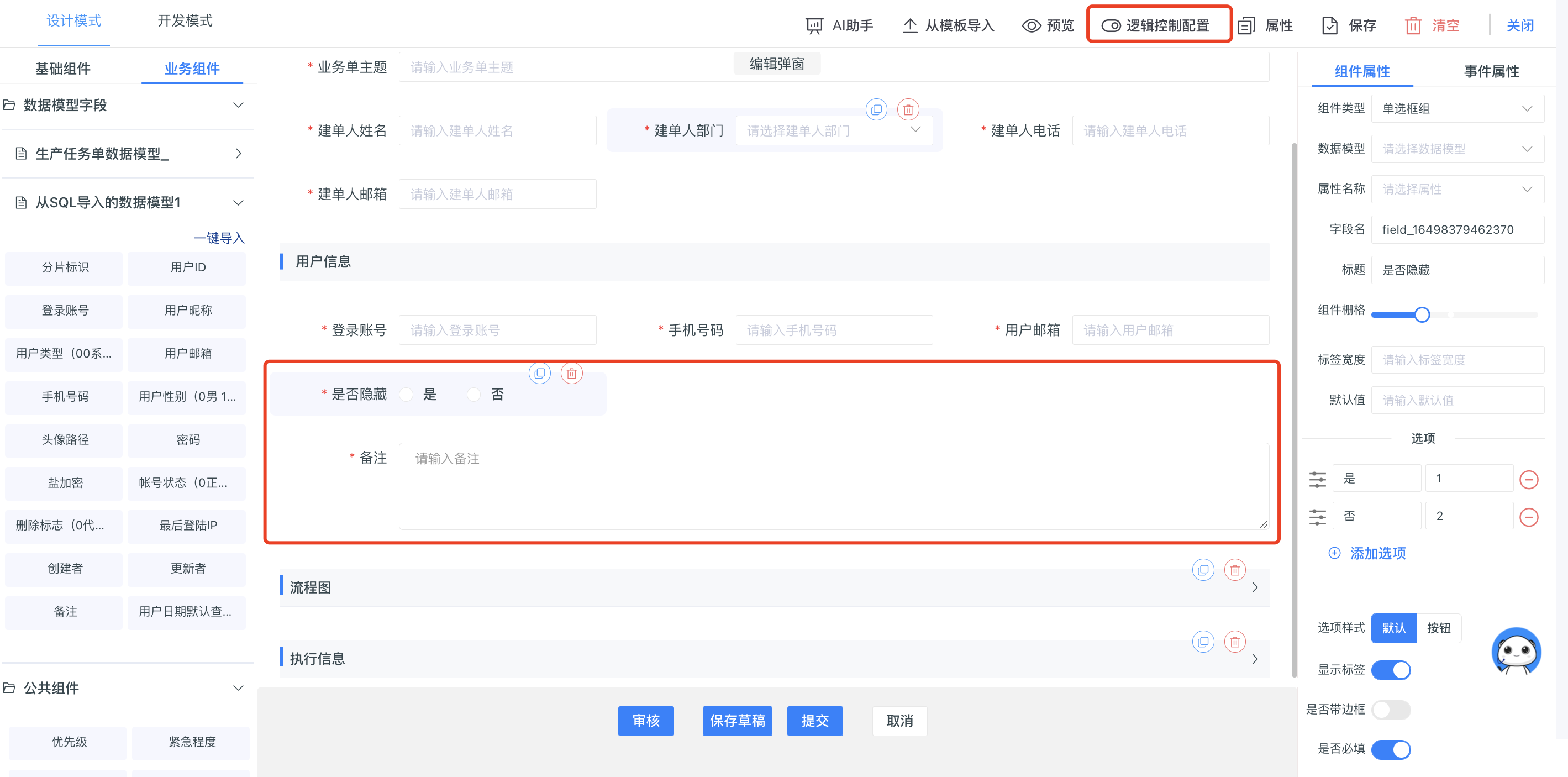Copy the 流程图 section
This screenshot has width=1568, height=777.
click(1203, 570)
